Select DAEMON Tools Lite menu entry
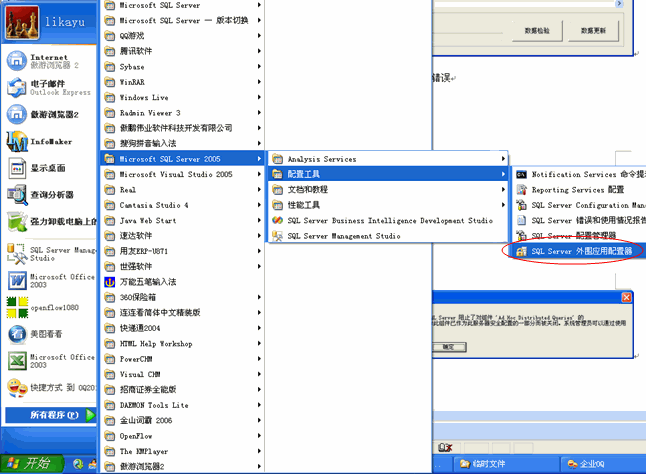Image resolution: width=646 pixels, height=474 pixels. 154,405
